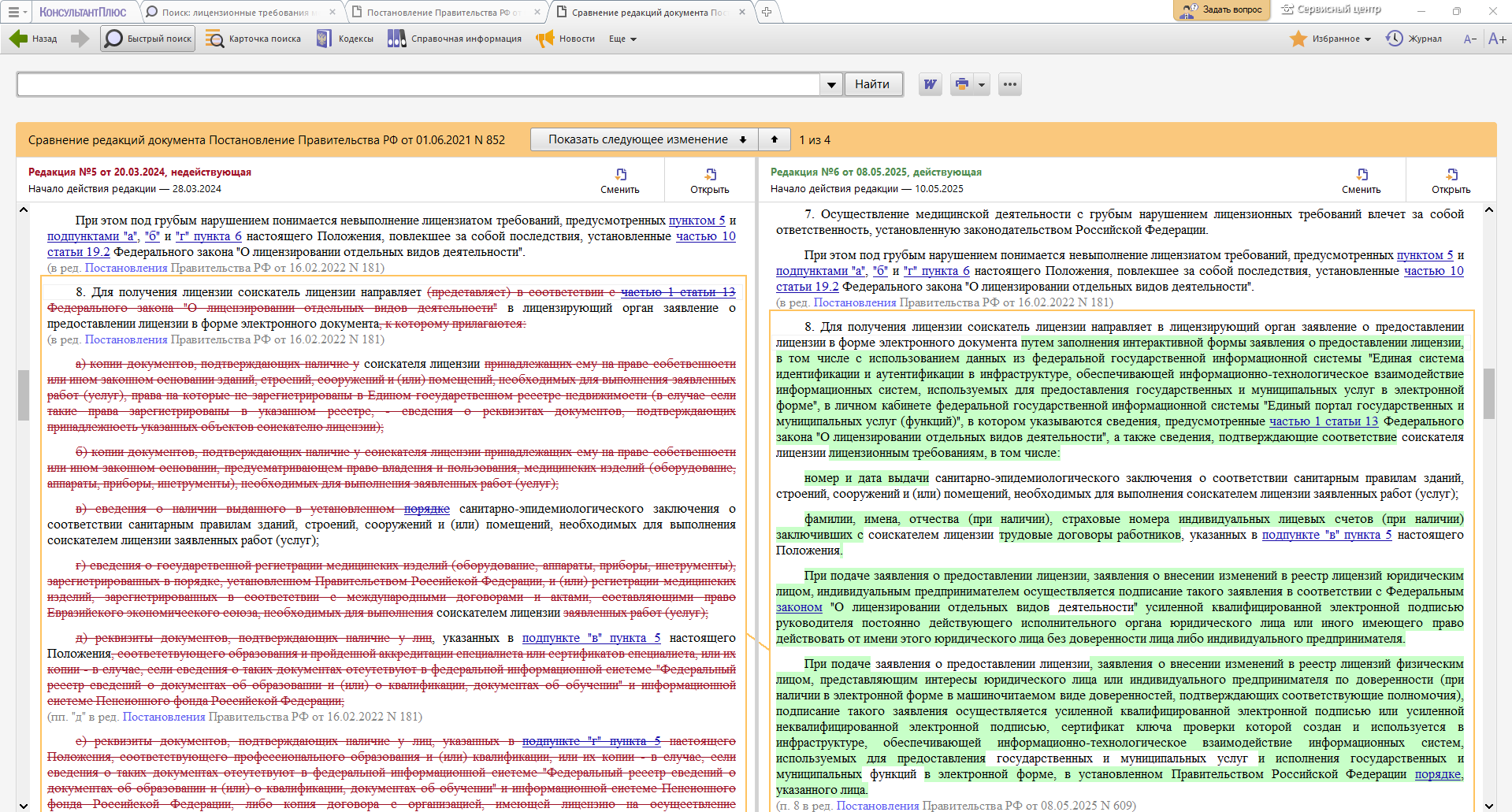Click Сменить in the Редакция №5 pane
This screenshot has height=812, width=1512.
620,180
